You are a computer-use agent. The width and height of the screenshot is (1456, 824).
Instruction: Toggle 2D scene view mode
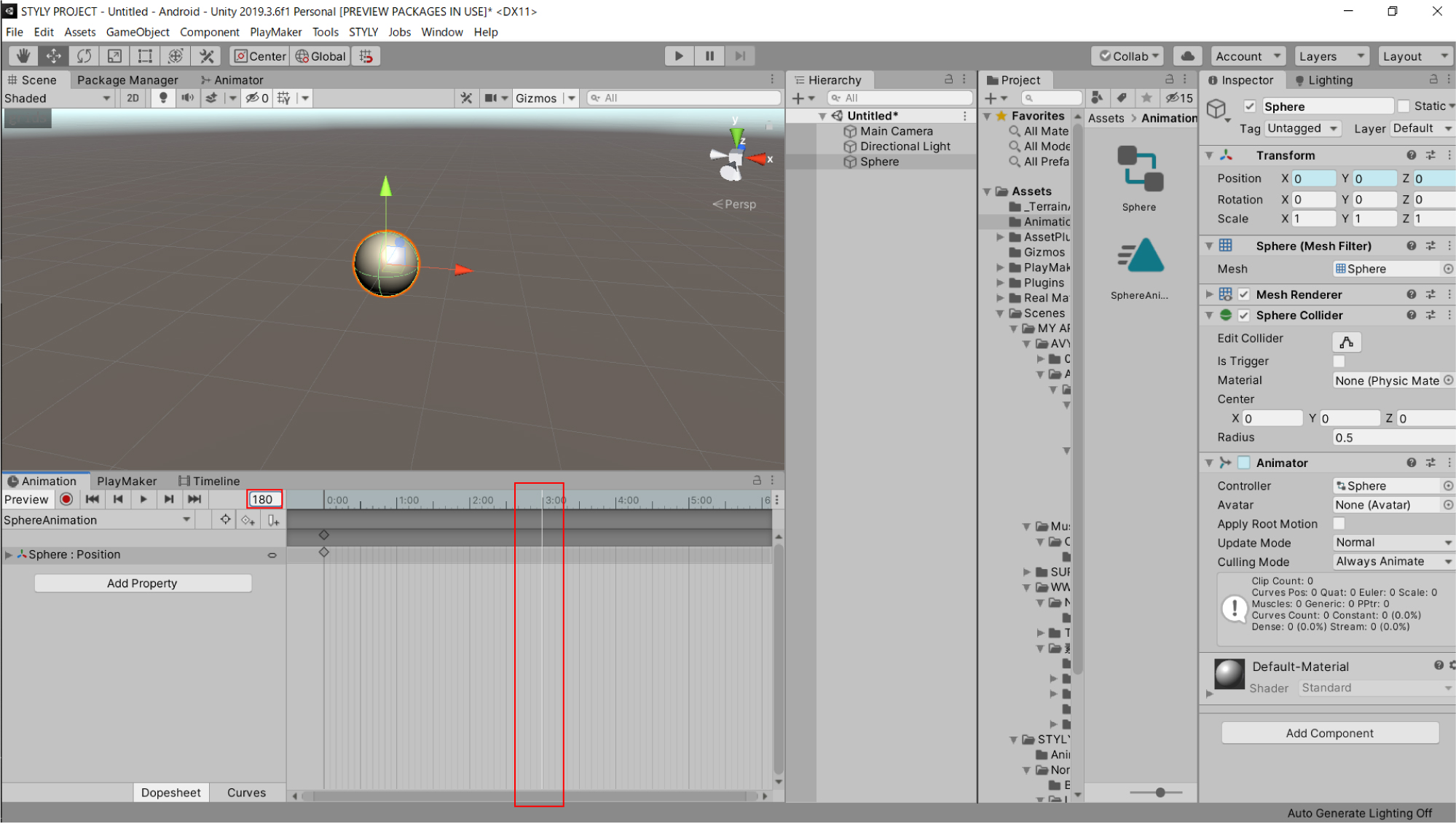tap(133, 98)
